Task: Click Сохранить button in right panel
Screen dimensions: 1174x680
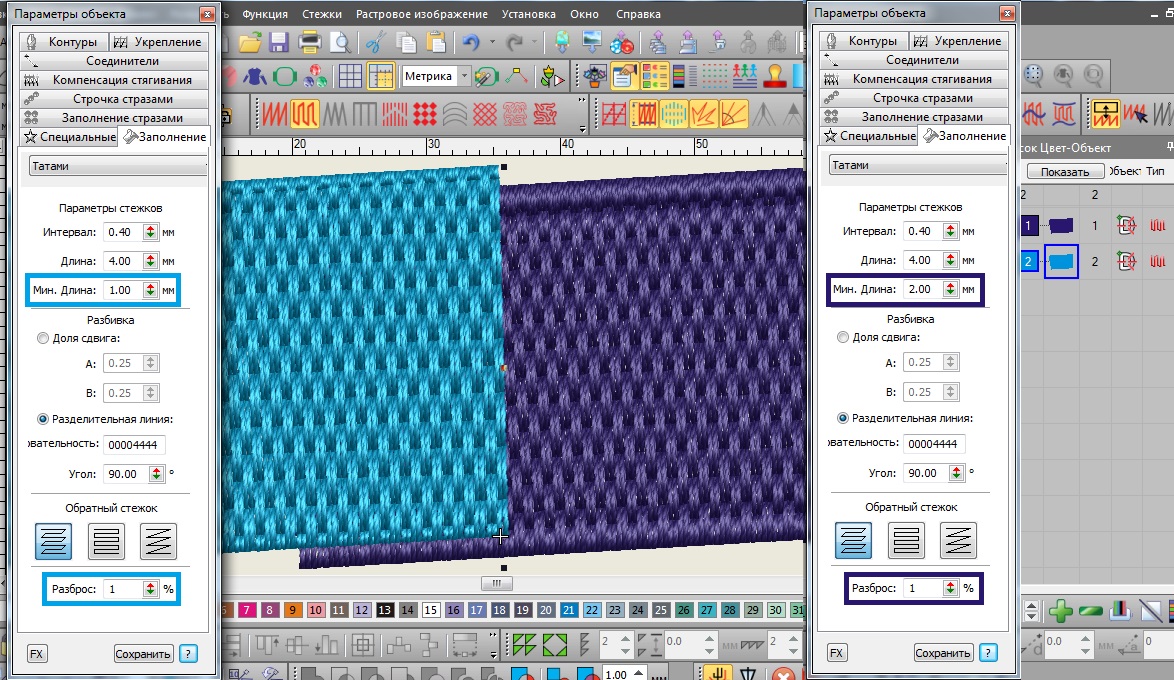Action: point(942,653)
